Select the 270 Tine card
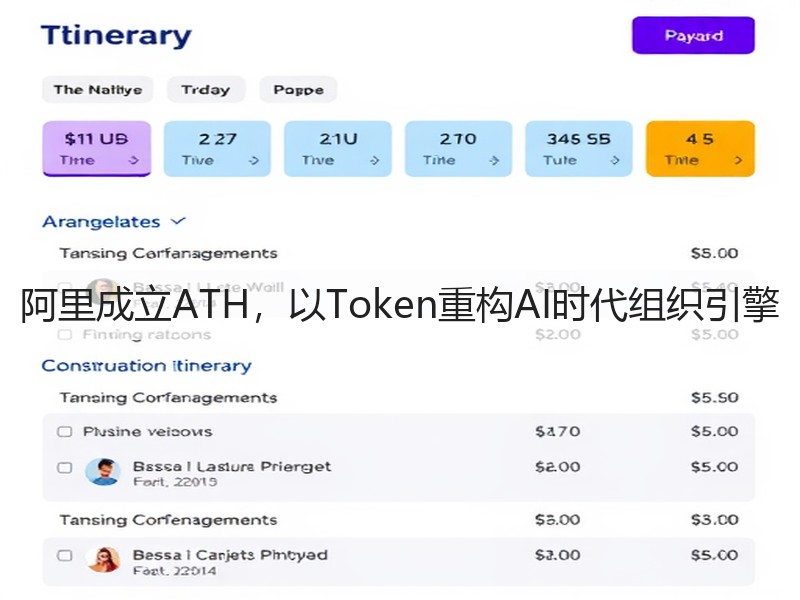The image size is (800, 600). pos(458,148)
